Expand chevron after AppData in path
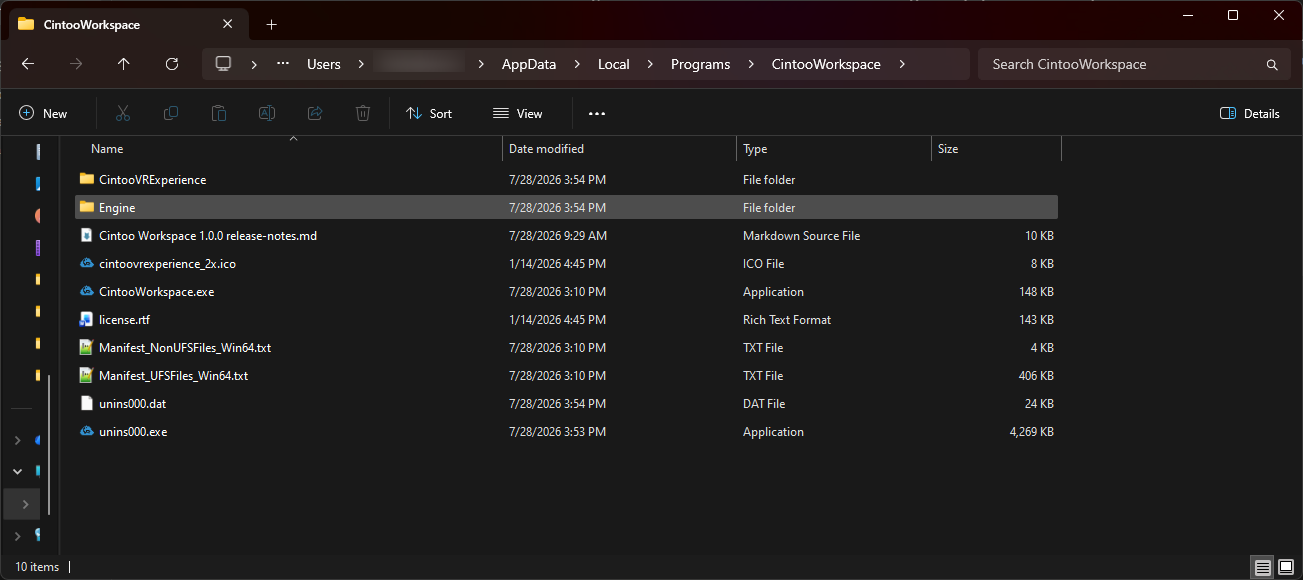The image size is (1303, 580). 577,64
